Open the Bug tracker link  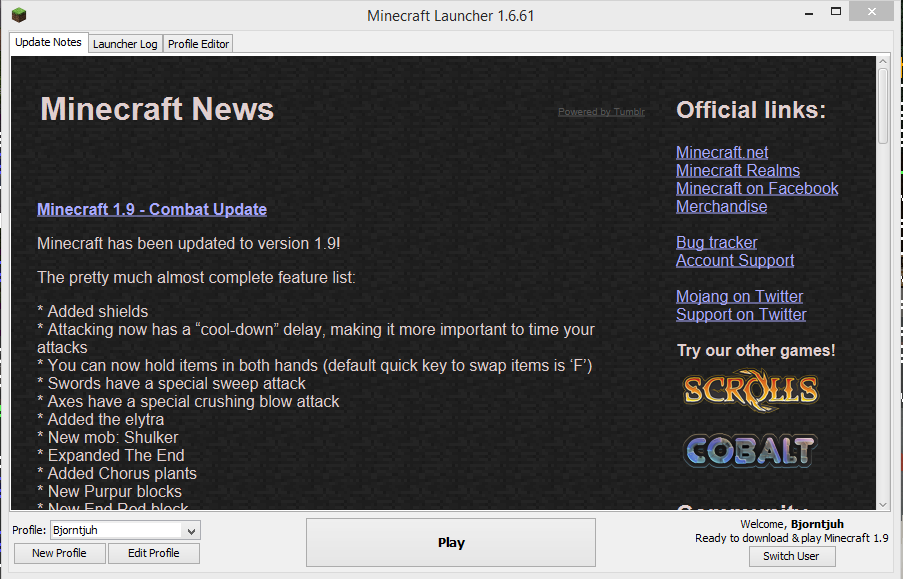[716, 243]
